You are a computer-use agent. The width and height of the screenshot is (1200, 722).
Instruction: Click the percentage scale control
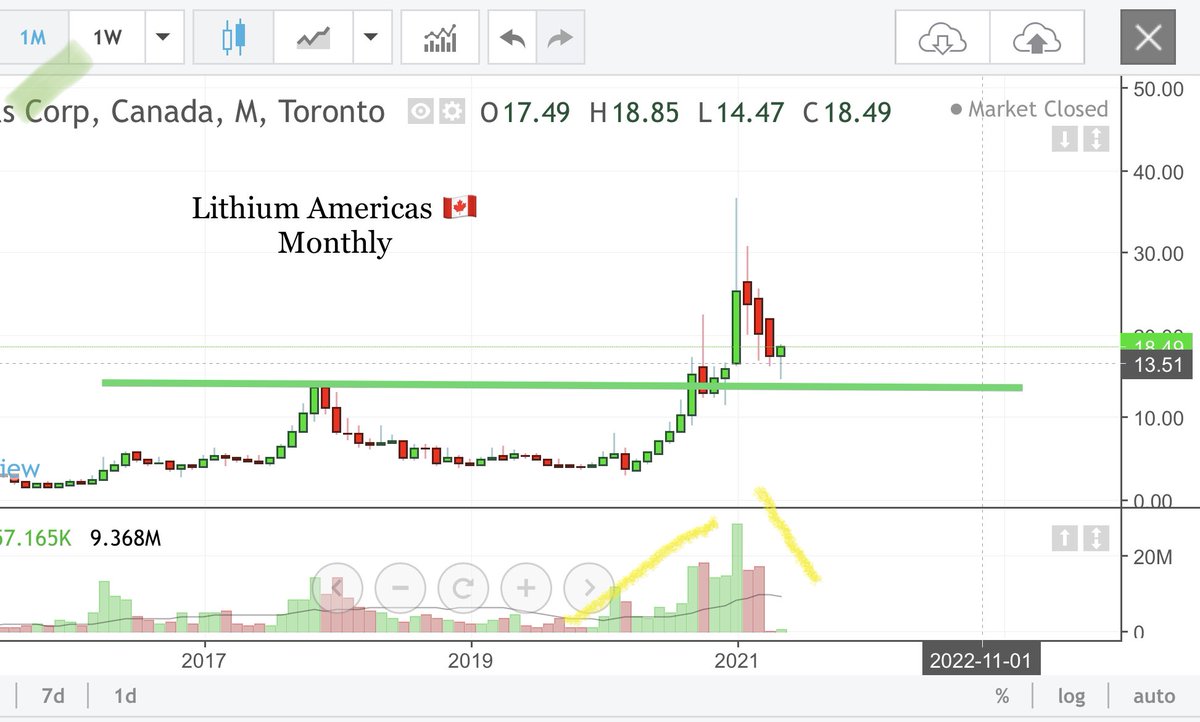tap(1002, 695)
